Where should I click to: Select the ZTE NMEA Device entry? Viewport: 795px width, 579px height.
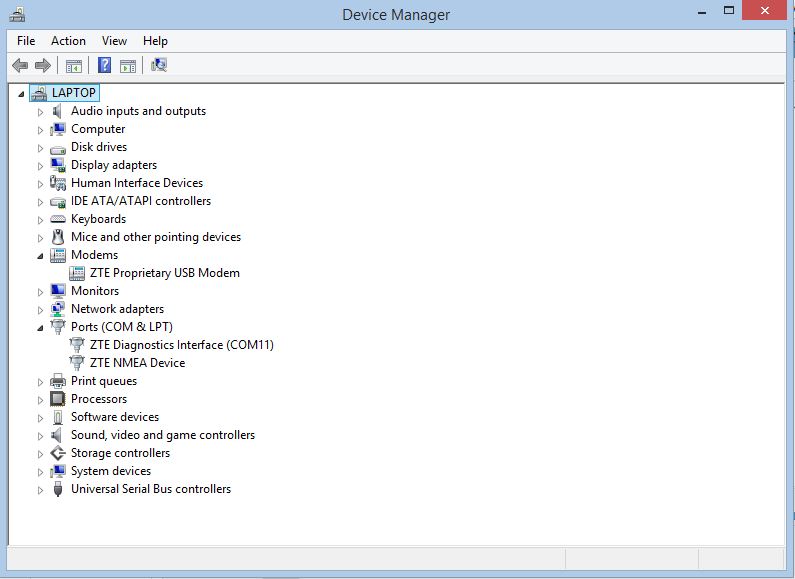(137, 363)
